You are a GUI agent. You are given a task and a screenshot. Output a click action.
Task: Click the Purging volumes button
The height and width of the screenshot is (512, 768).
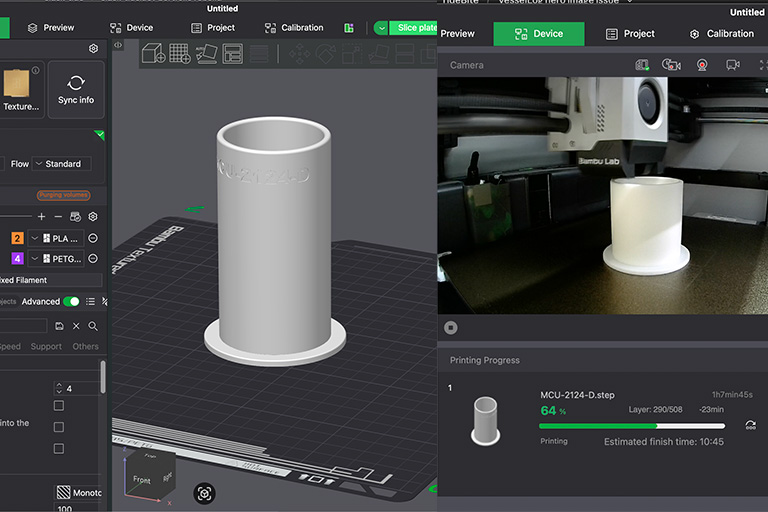(x=63, y=195)
